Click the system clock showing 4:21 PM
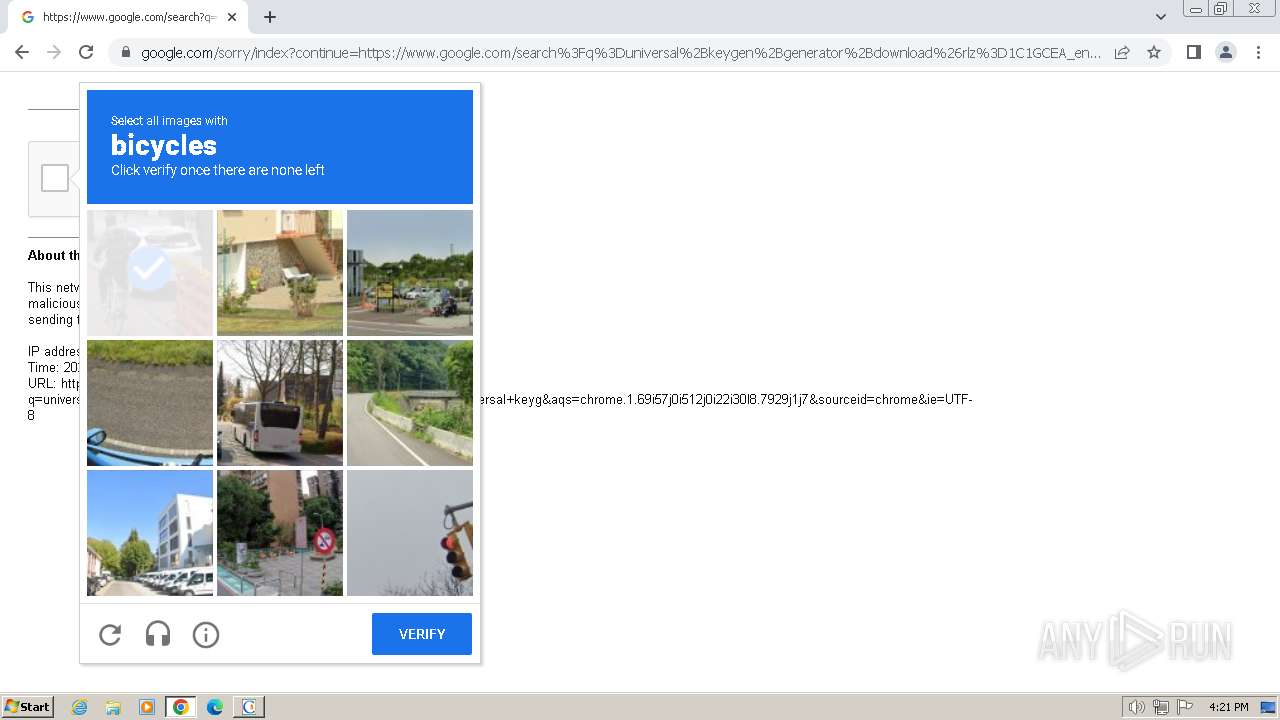1280x720 pixels. point(1229,707)
